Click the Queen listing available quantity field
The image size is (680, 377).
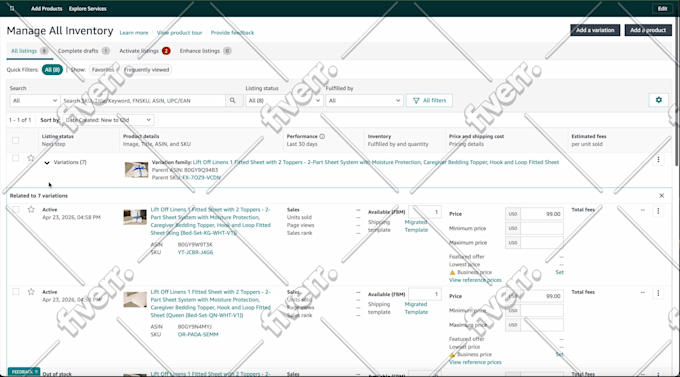pyautogui.click(x=425, y=294)
